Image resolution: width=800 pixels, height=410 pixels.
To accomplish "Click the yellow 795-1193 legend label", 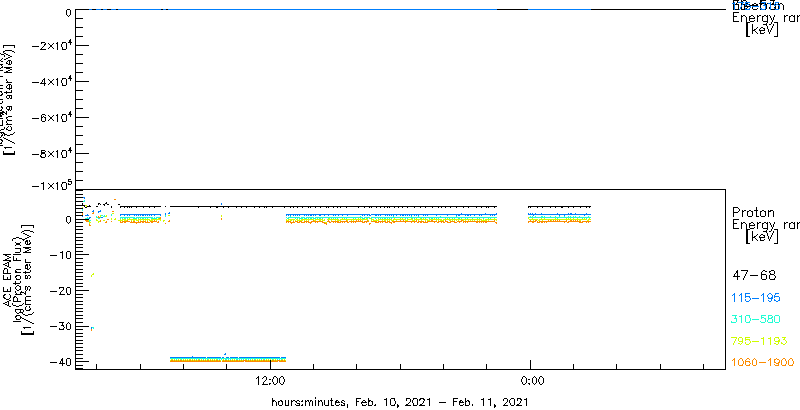I will coord(760,341).
